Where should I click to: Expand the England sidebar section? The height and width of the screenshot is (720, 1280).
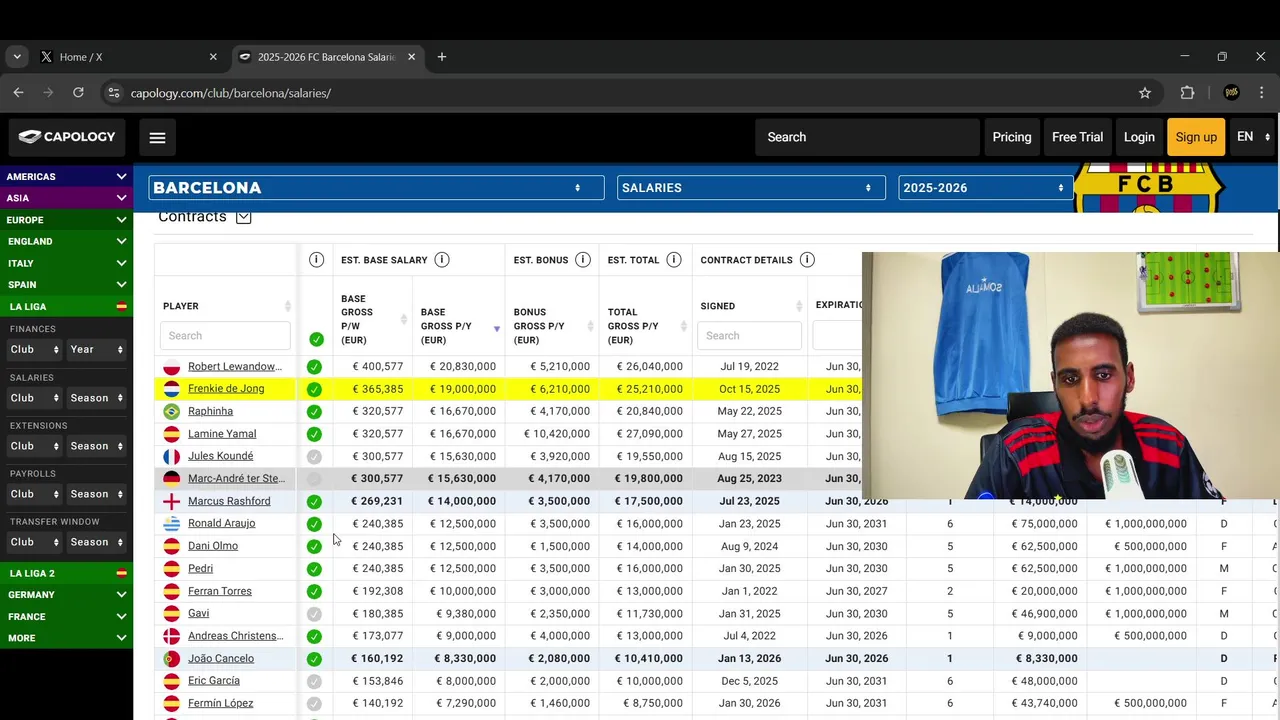coord(66,241)
